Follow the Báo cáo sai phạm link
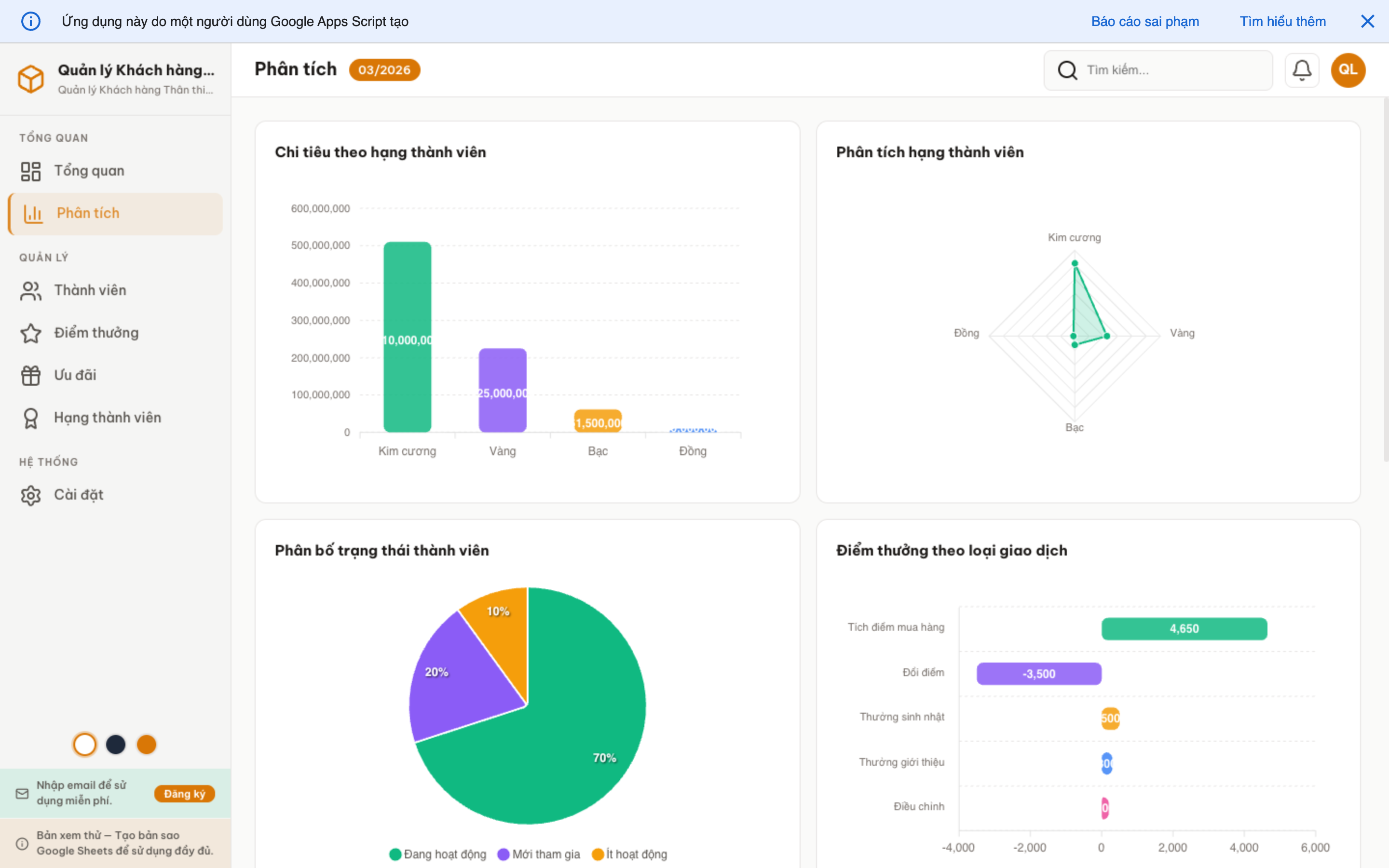This screenshot has height=868, width=1389. tap(1144, 21)
